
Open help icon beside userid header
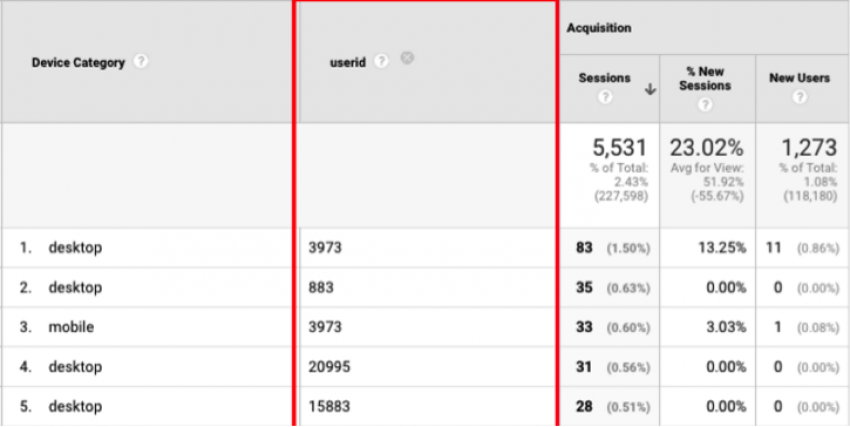click(381, 62)
